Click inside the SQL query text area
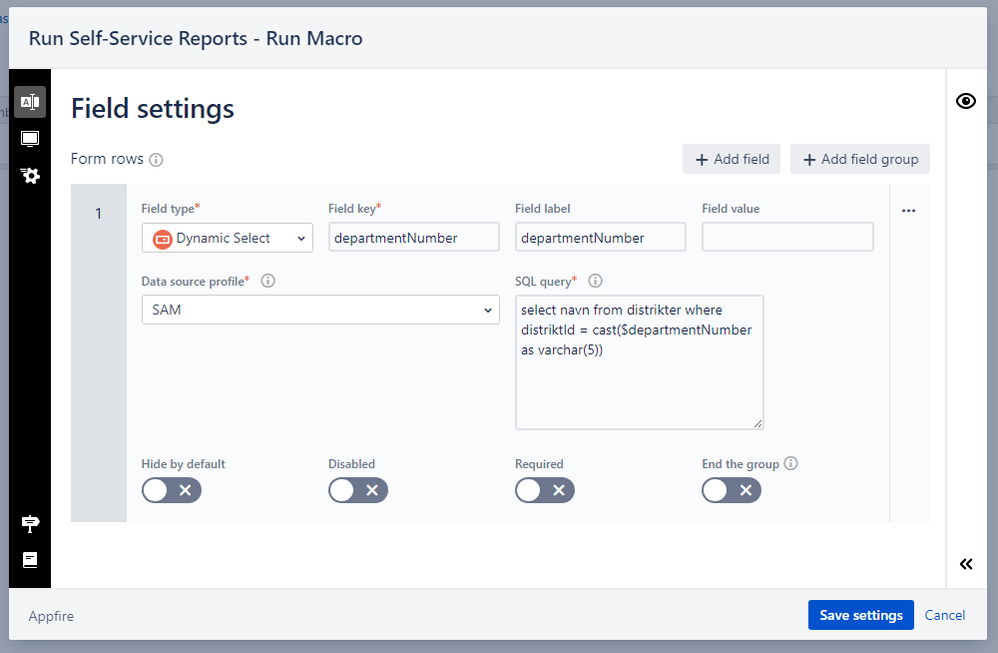This screenshot has height=653, width=998. [639, 362]
